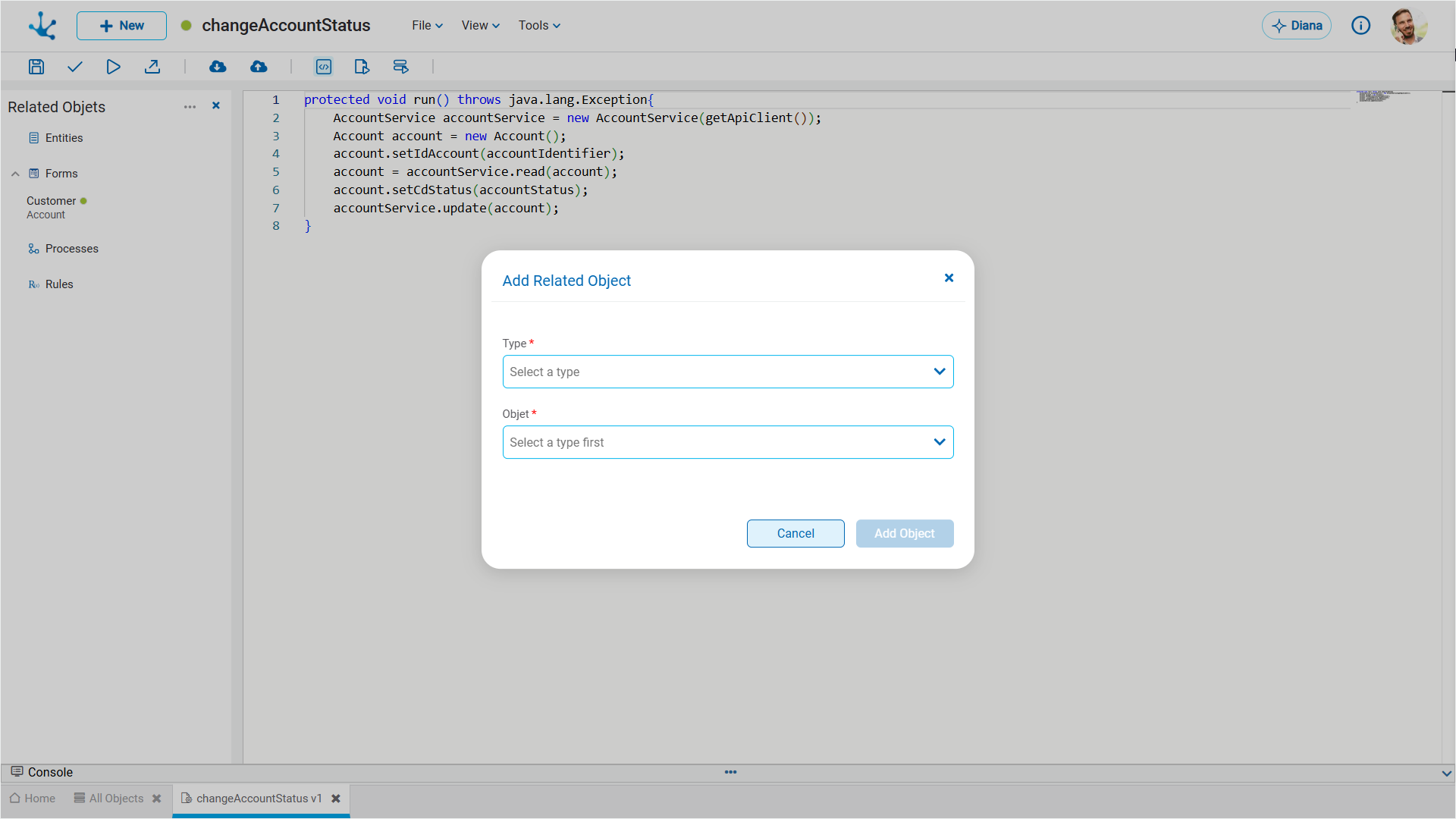Switch to the Home tab
1456x819 pixels.
[33, 799]
